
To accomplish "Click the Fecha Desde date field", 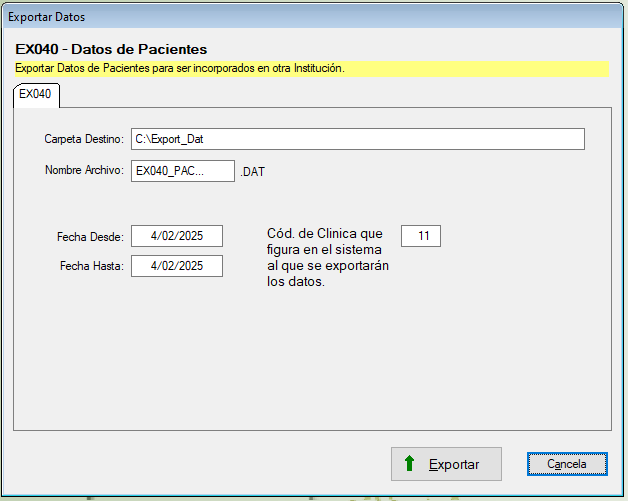I will pyautogui.click(x=176, y=236).
